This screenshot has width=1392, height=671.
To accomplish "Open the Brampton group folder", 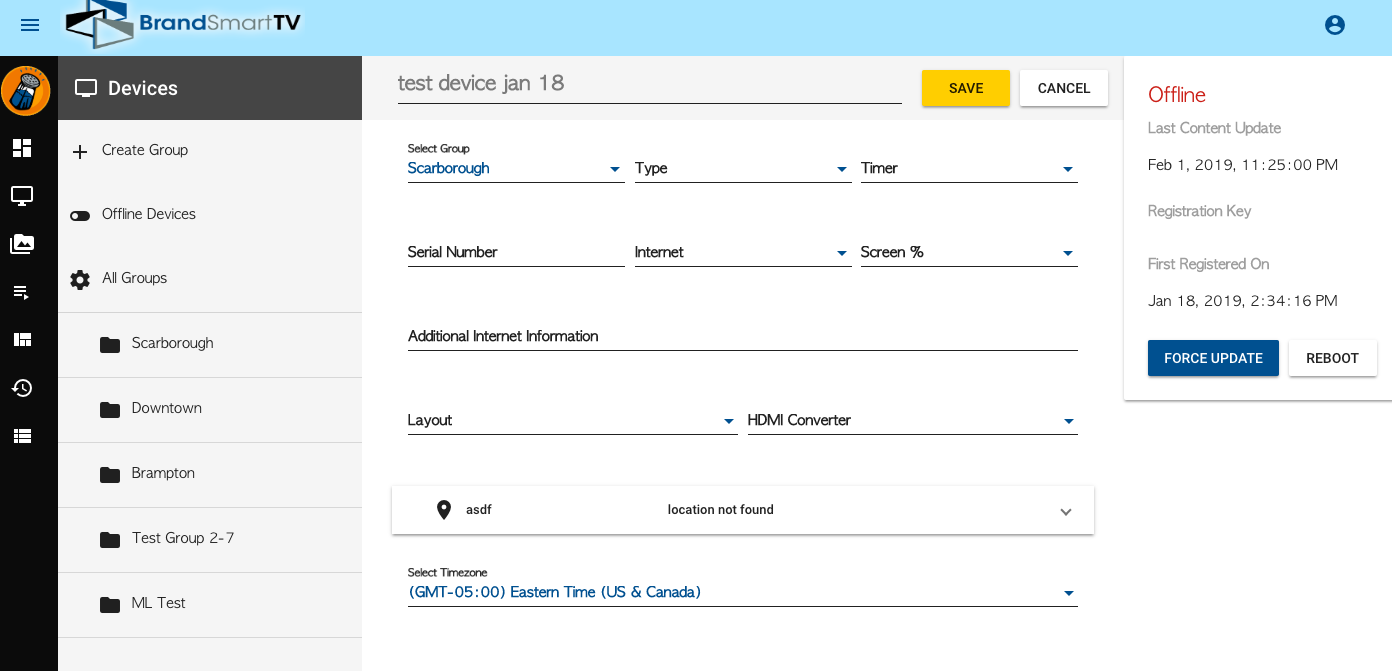I will click(x=163, y=474).
